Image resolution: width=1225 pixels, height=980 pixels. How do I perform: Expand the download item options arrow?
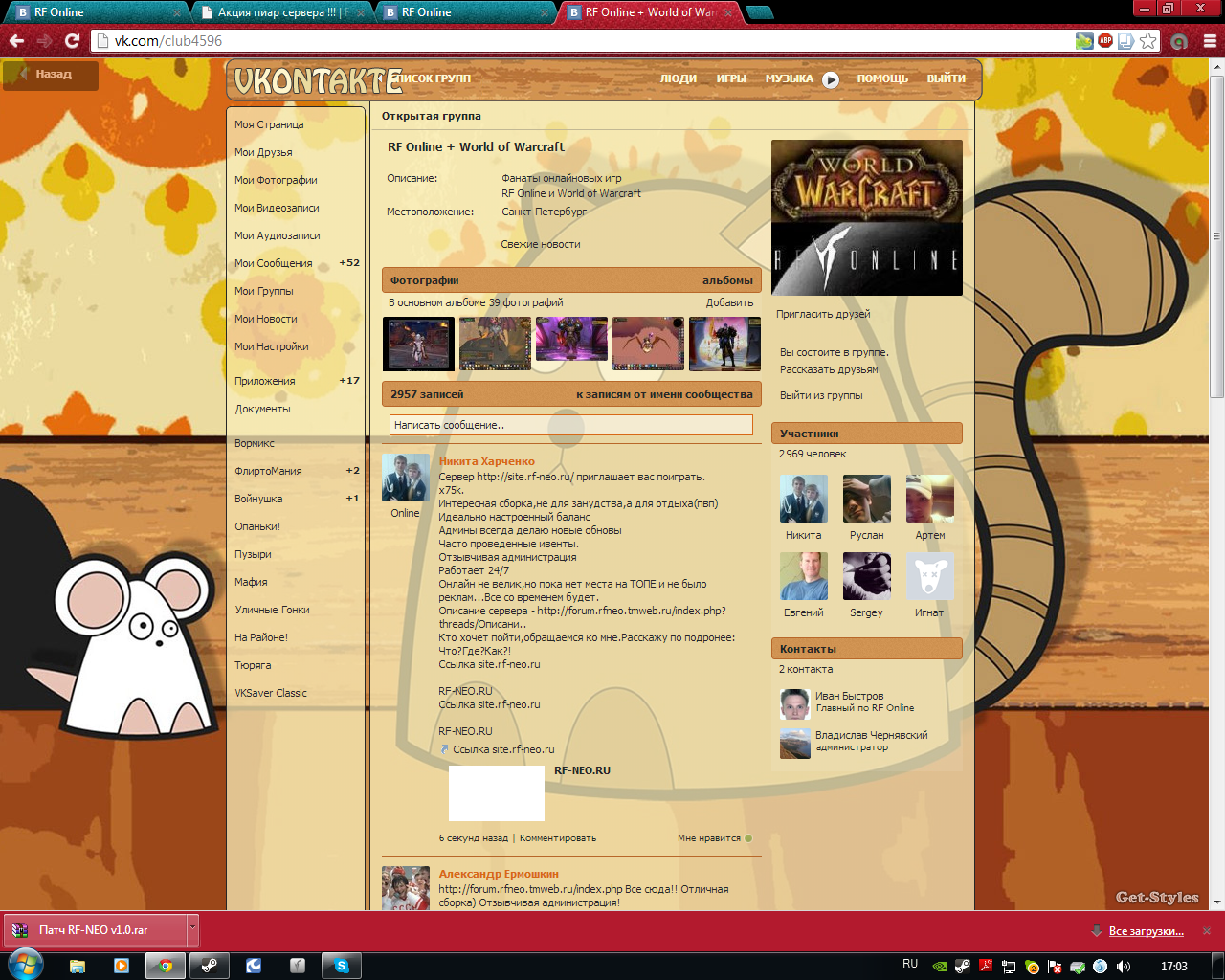(x=192, y=929)
